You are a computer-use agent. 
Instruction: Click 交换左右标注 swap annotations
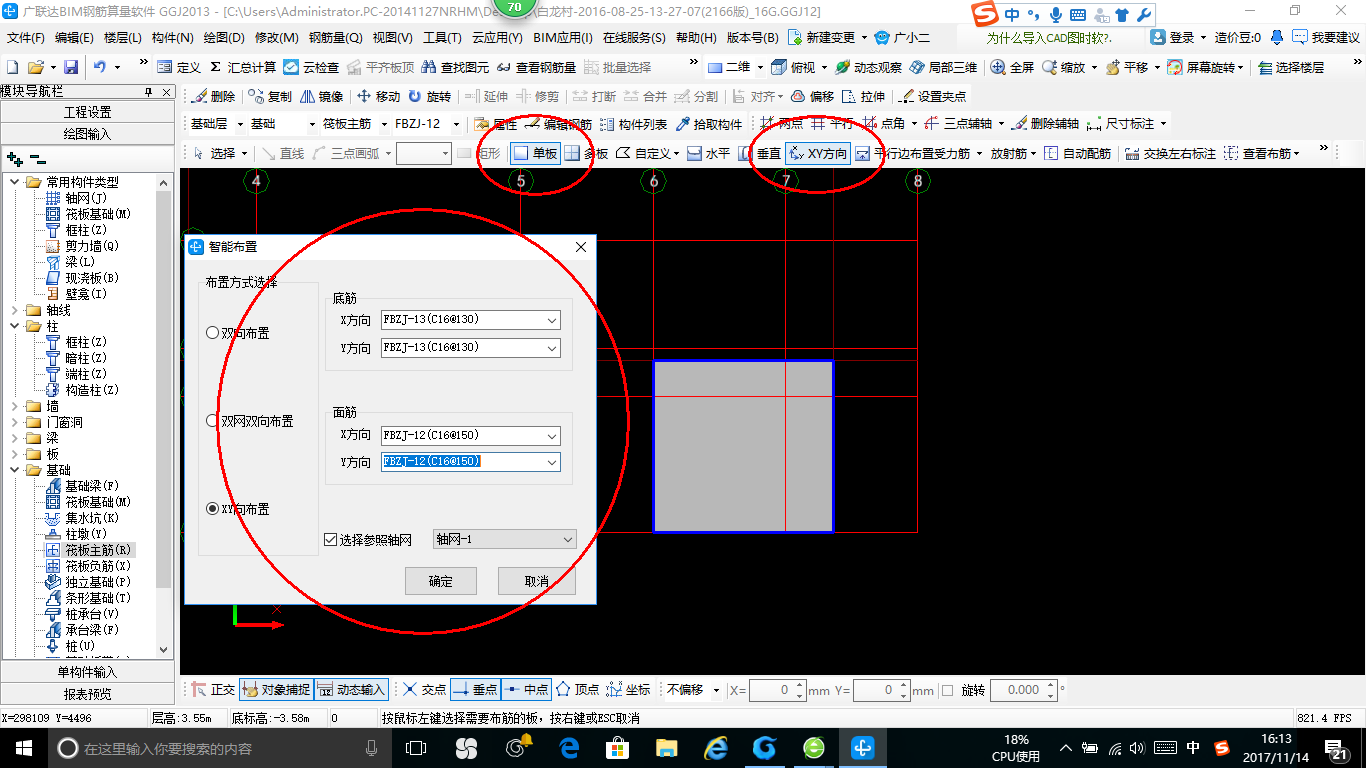pyautogui.click(x=1170, y=153)
